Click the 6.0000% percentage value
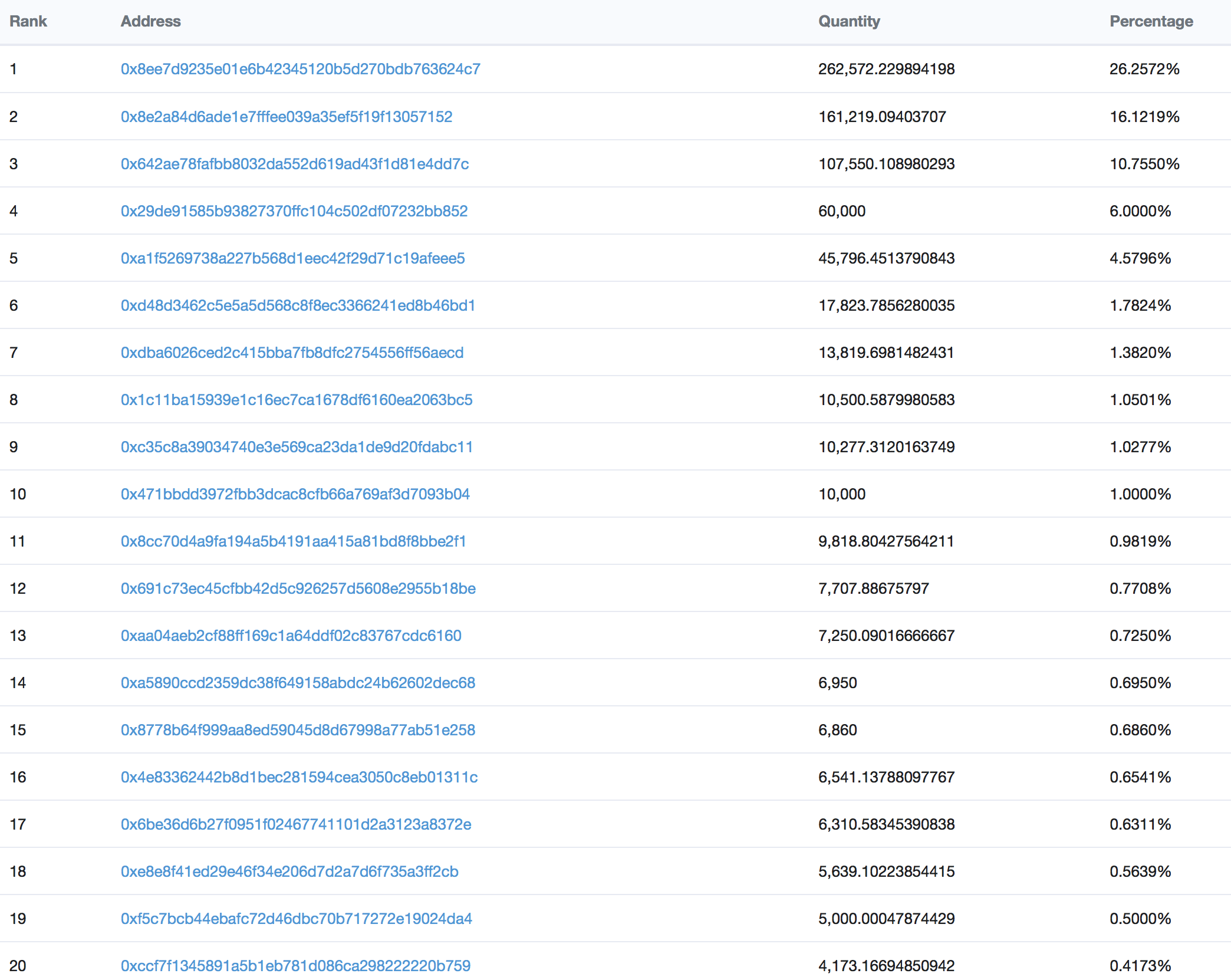Image resolution: width=1231 pixels, height=980 pixels. pos(1140,211)
